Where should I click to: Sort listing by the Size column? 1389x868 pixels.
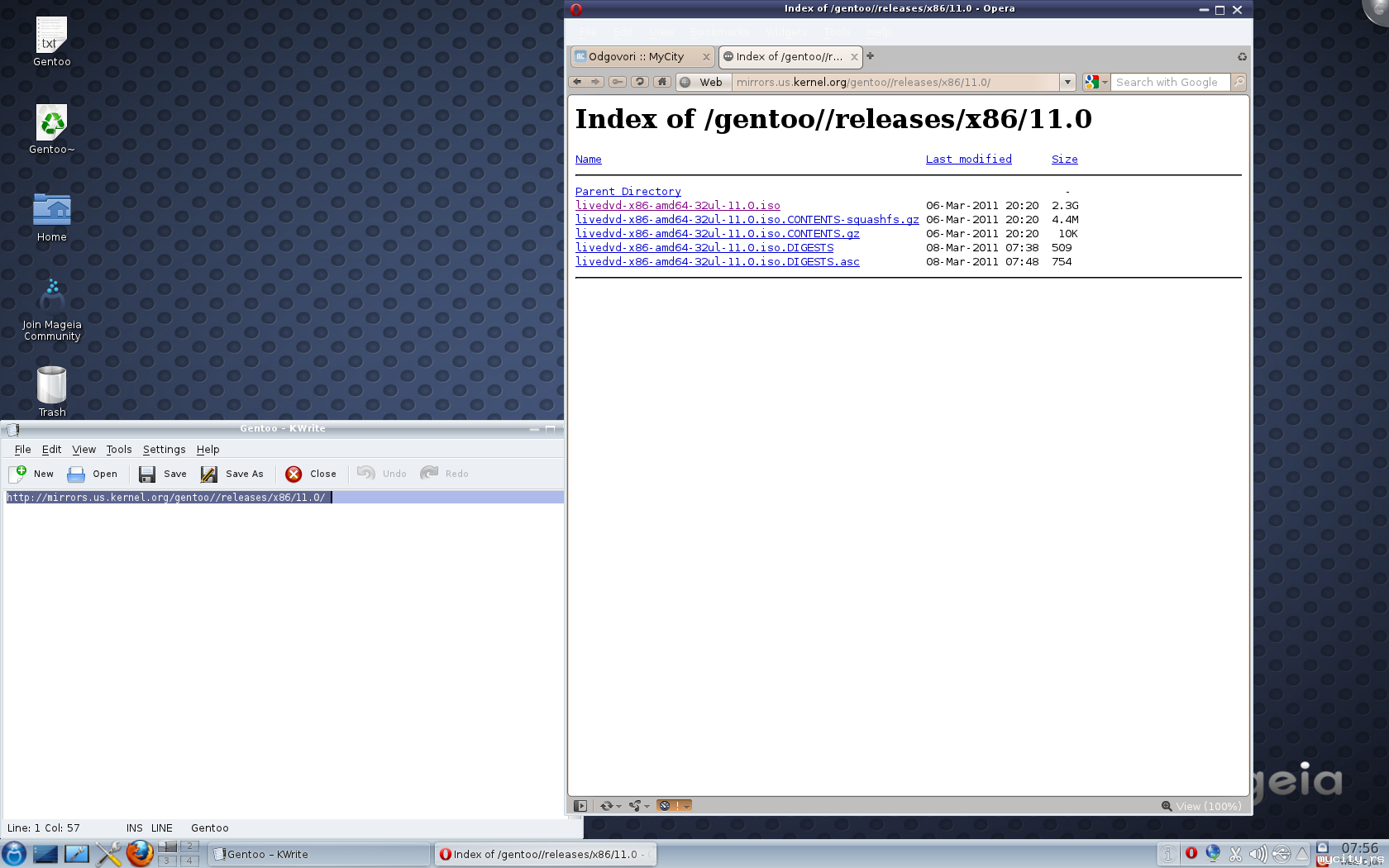pos(1065,160)
